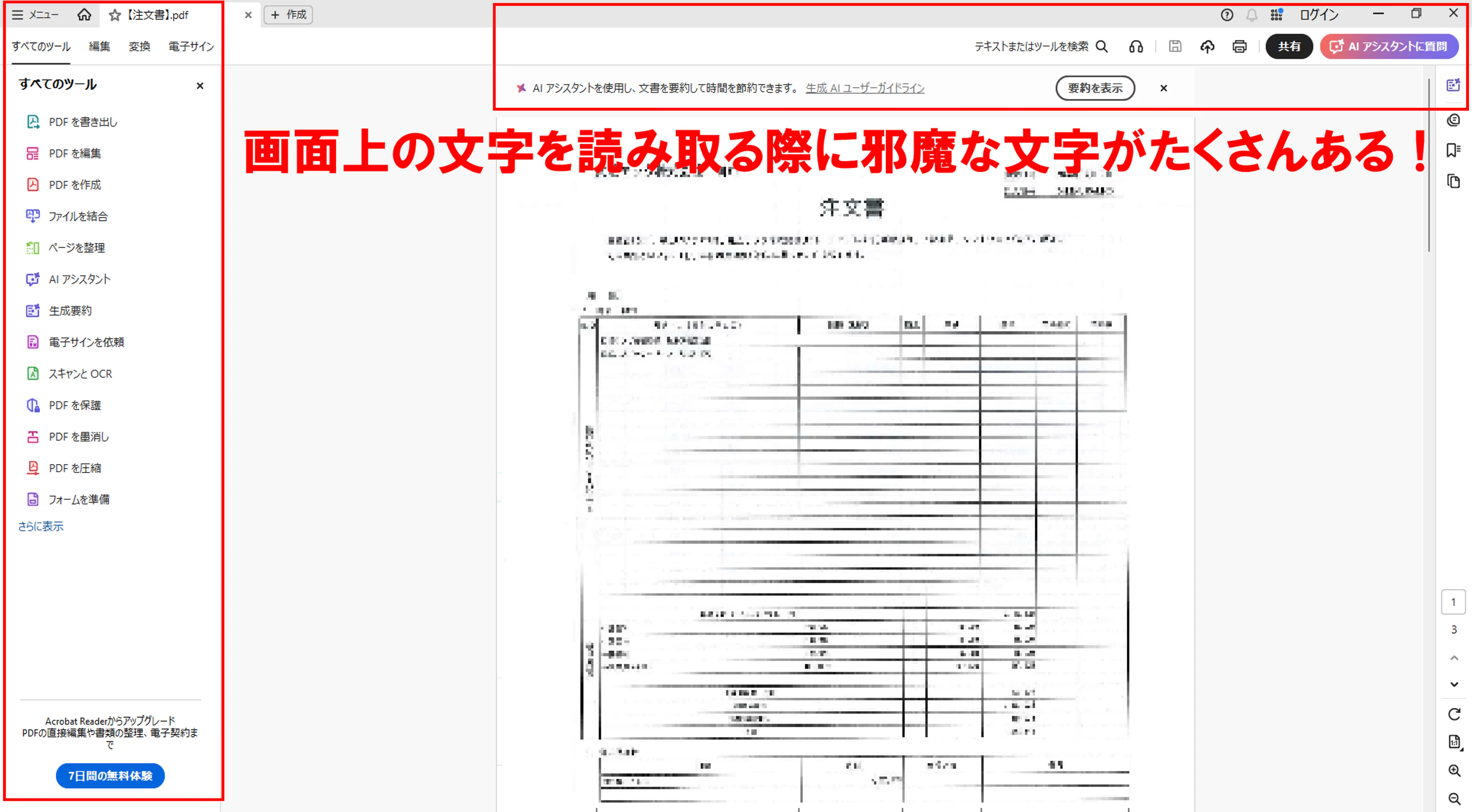This screenshot has width=1472, height=812.
Task: Click the print icon
Action: [x=1239, y=47]
